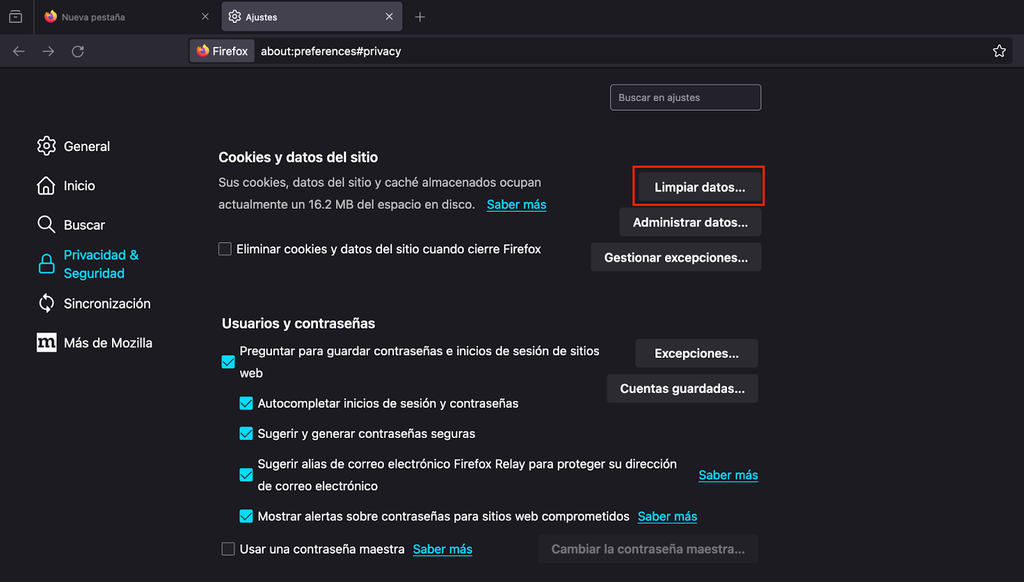Open the Buscar settings via magnifier icon
This screenshot has width=1024, height=582.
(x=46, y=224)
